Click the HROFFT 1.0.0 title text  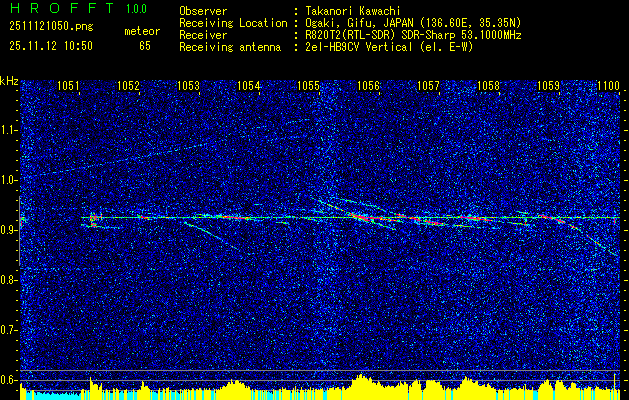(x=79, y=8)
